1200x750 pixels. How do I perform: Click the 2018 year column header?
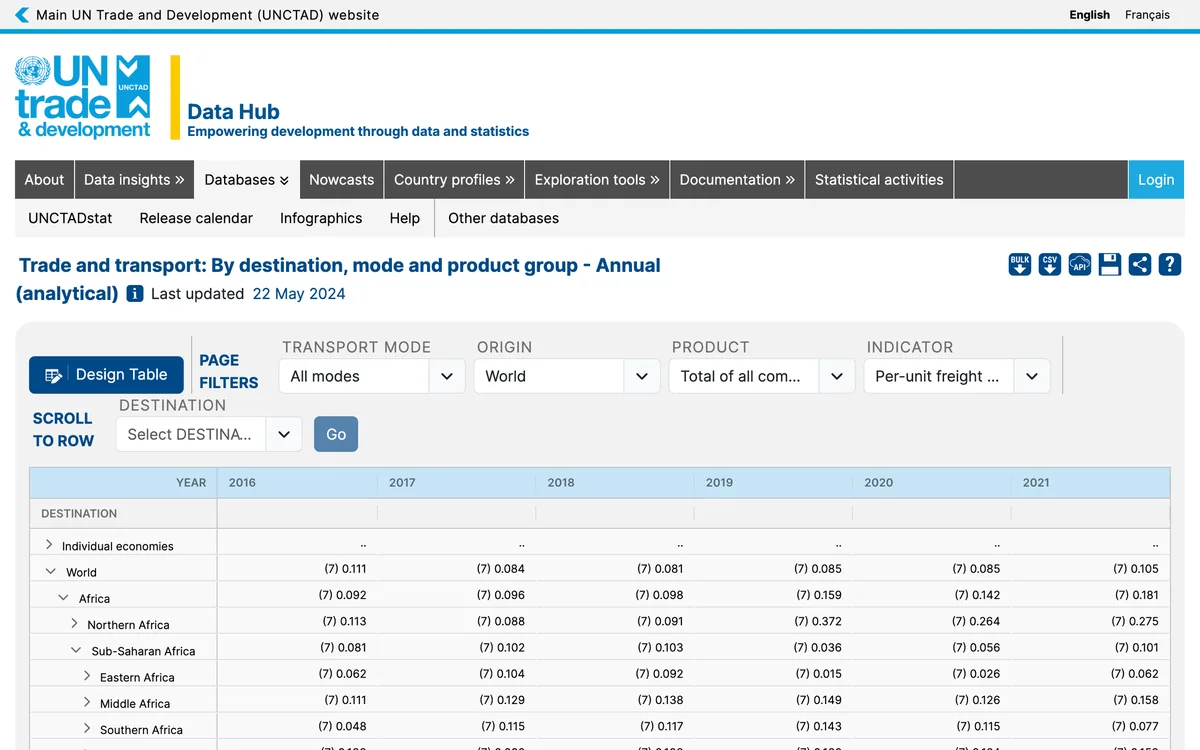pyautogui.click(x=561, y=482)
